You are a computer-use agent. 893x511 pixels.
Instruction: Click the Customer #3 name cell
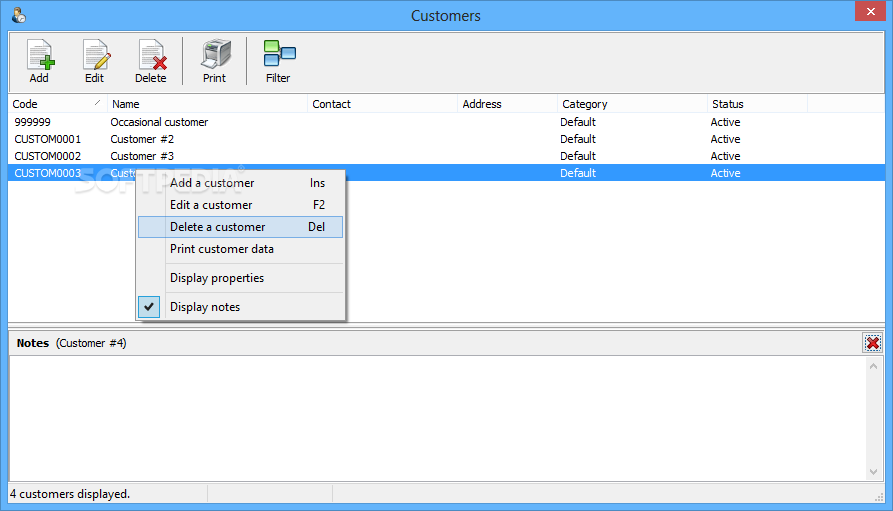(142, 156)
